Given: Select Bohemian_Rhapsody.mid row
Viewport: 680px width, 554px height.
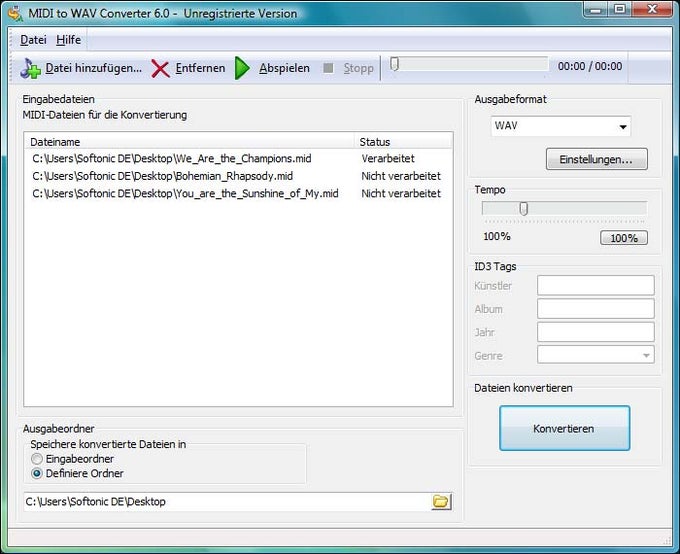Looking at the screenshot, I should click(238, 176).
